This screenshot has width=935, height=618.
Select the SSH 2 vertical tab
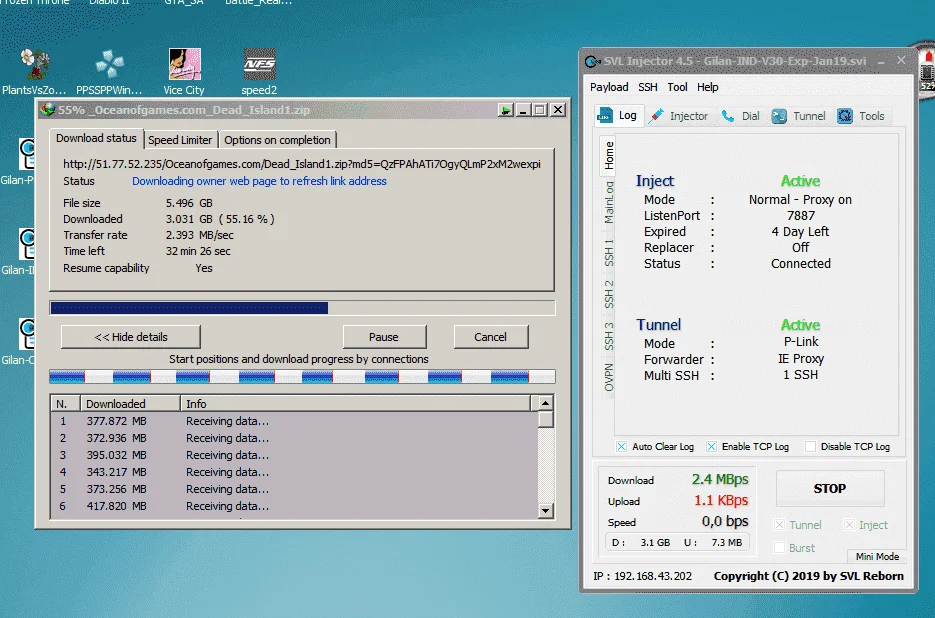coord(608,294)
